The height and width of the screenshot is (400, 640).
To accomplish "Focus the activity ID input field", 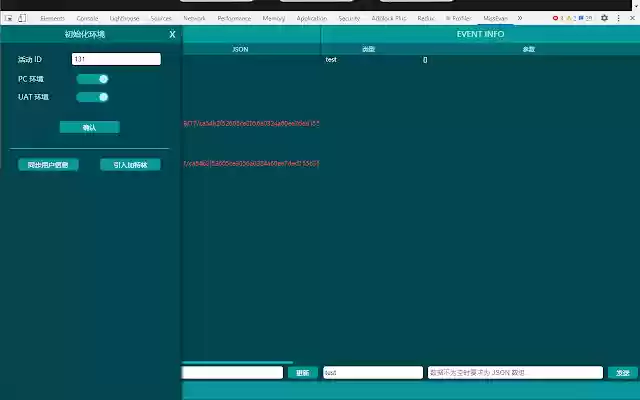I will tap(116, 59).
